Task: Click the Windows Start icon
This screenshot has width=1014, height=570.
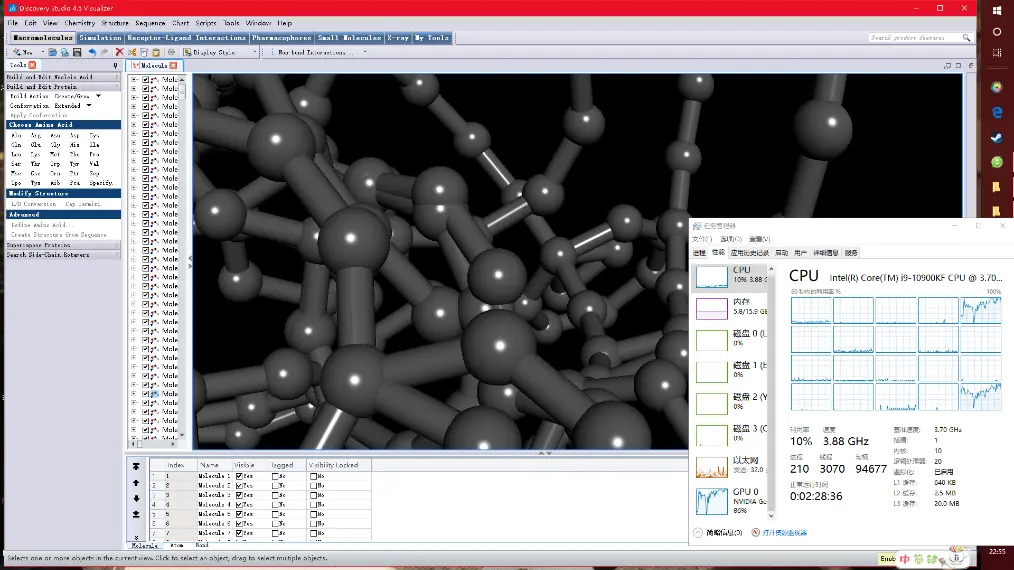Action: [x=997, y=10]
